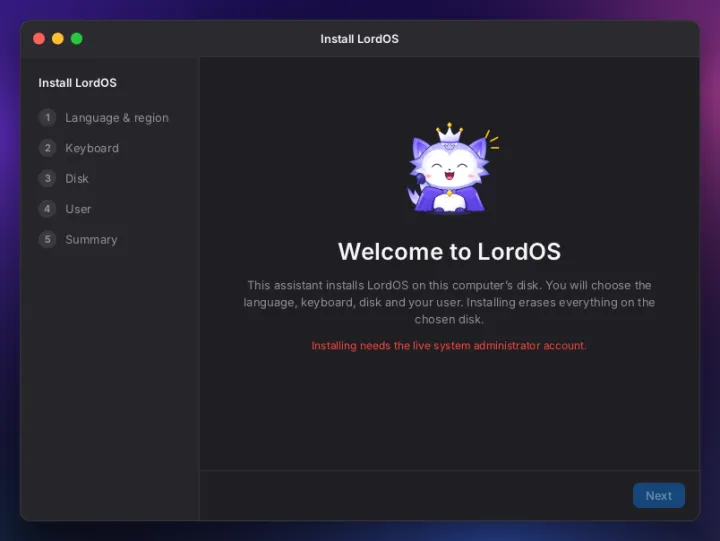Click the Install LordOS sidebar heading
Image resolution: width=720 pixels, height=541 pixels.
click(x=77, y=83)
